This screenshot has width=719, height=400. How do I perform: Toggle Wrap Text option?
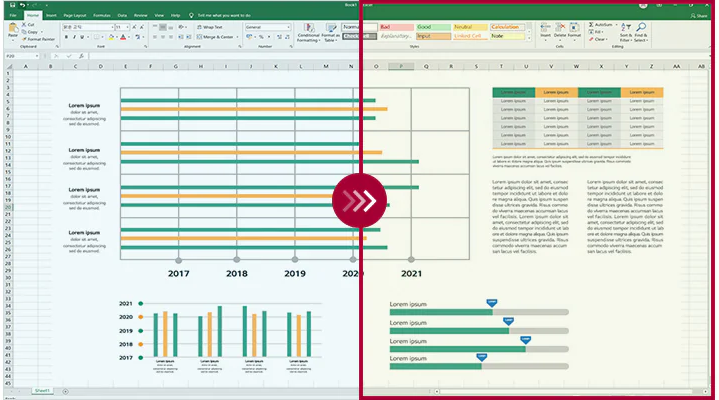click(210, 28)
